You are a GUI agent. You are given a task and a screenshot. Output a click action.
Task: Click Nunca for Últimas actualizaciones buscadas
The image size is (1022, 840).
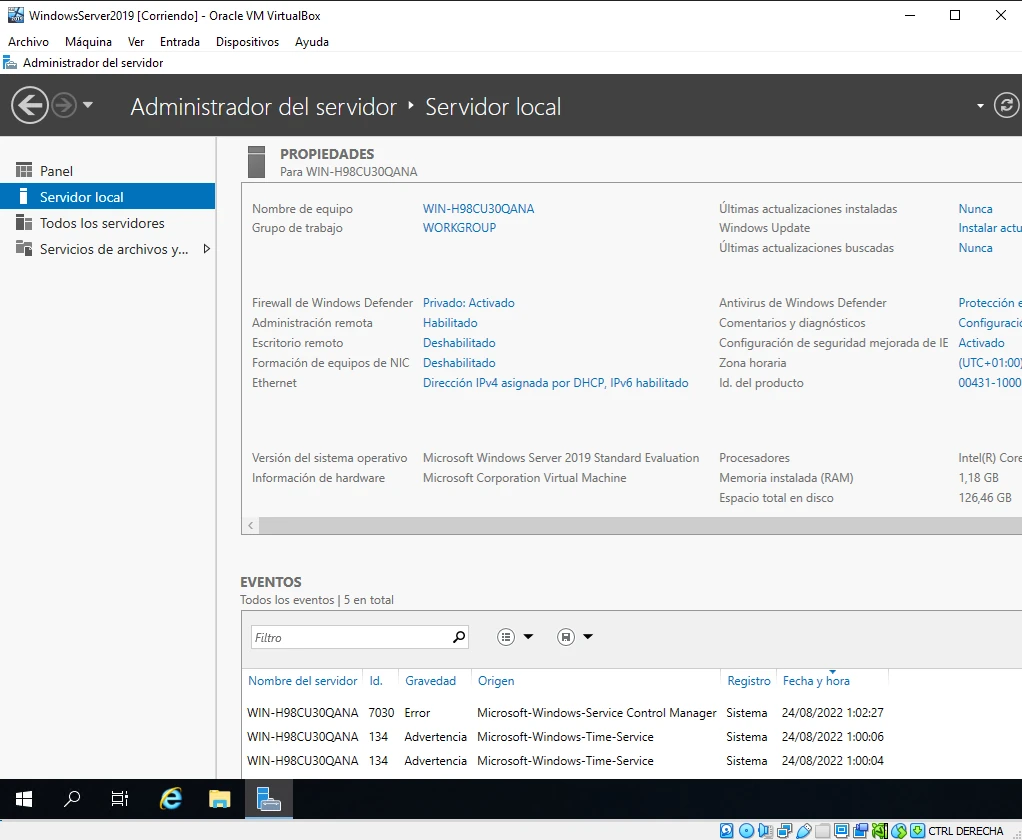(x=975, y=248)
